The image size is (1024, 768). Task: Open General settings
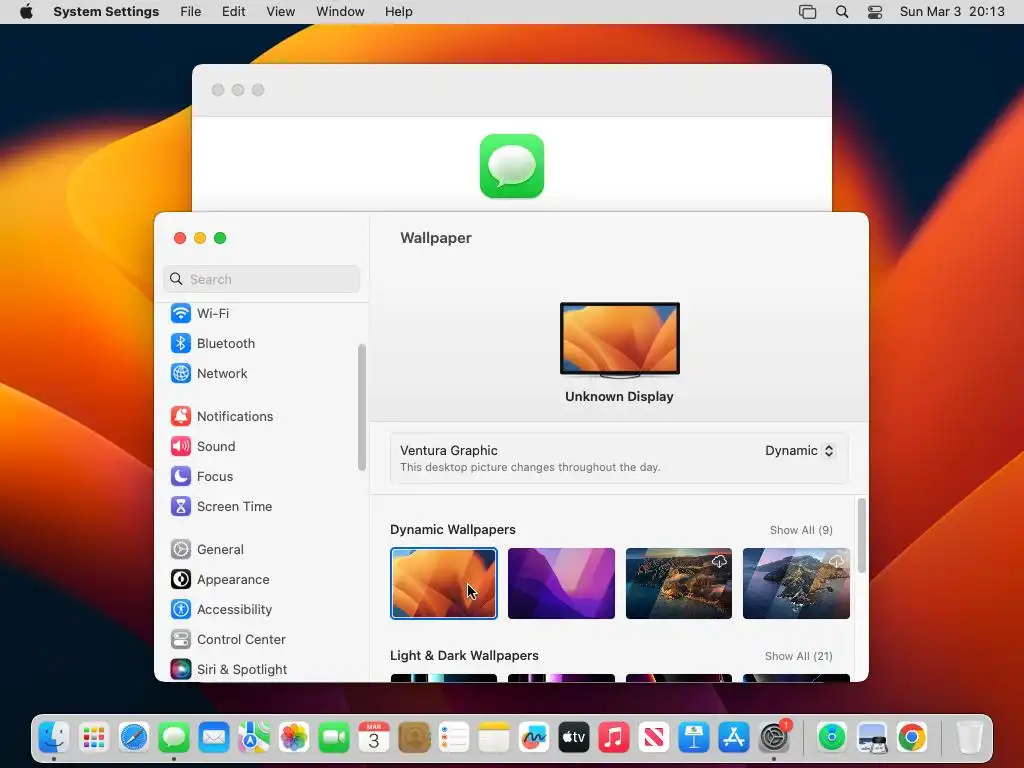207,550
